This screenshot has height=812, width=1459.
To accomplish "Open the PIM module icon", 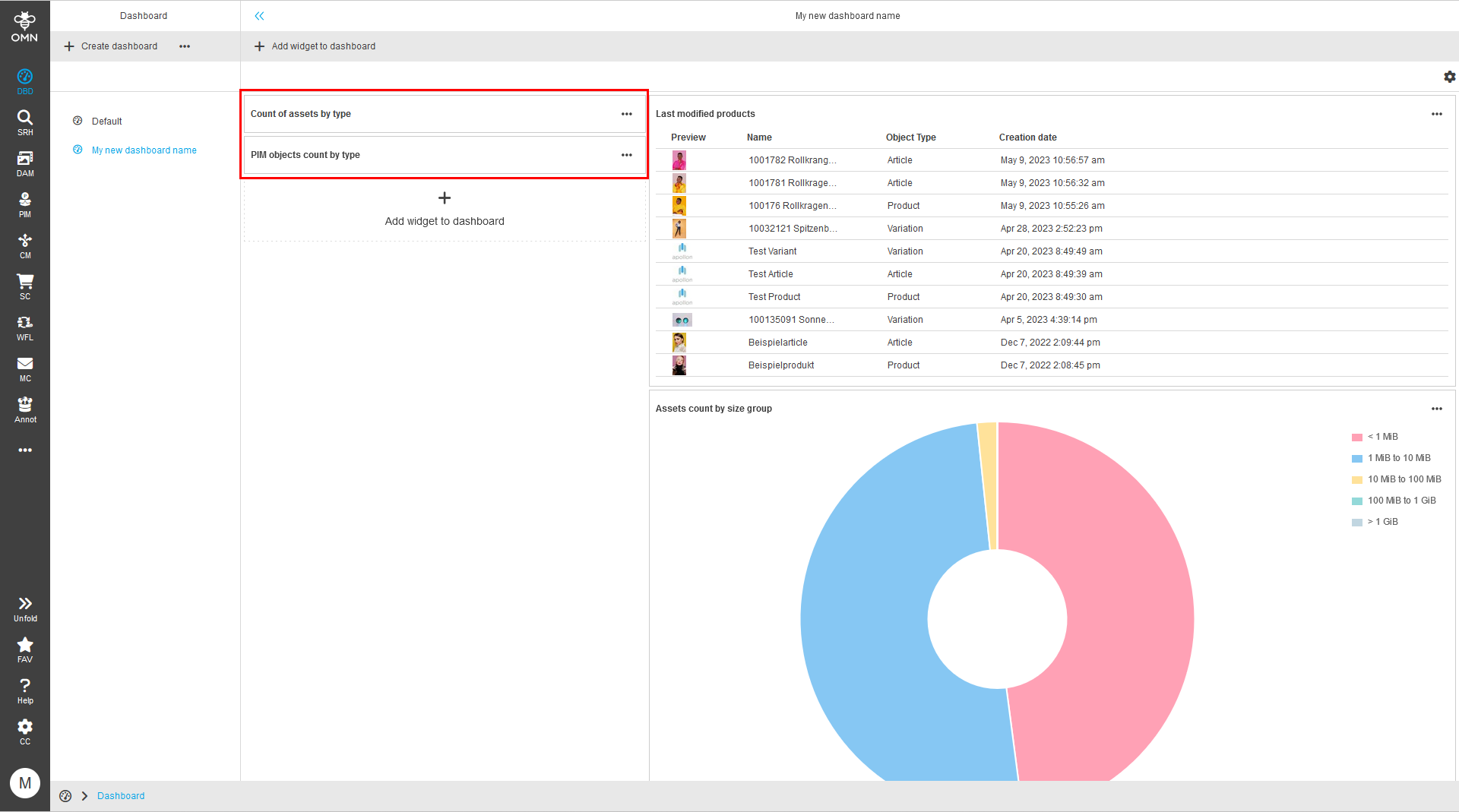I will [x=25, y=204].
